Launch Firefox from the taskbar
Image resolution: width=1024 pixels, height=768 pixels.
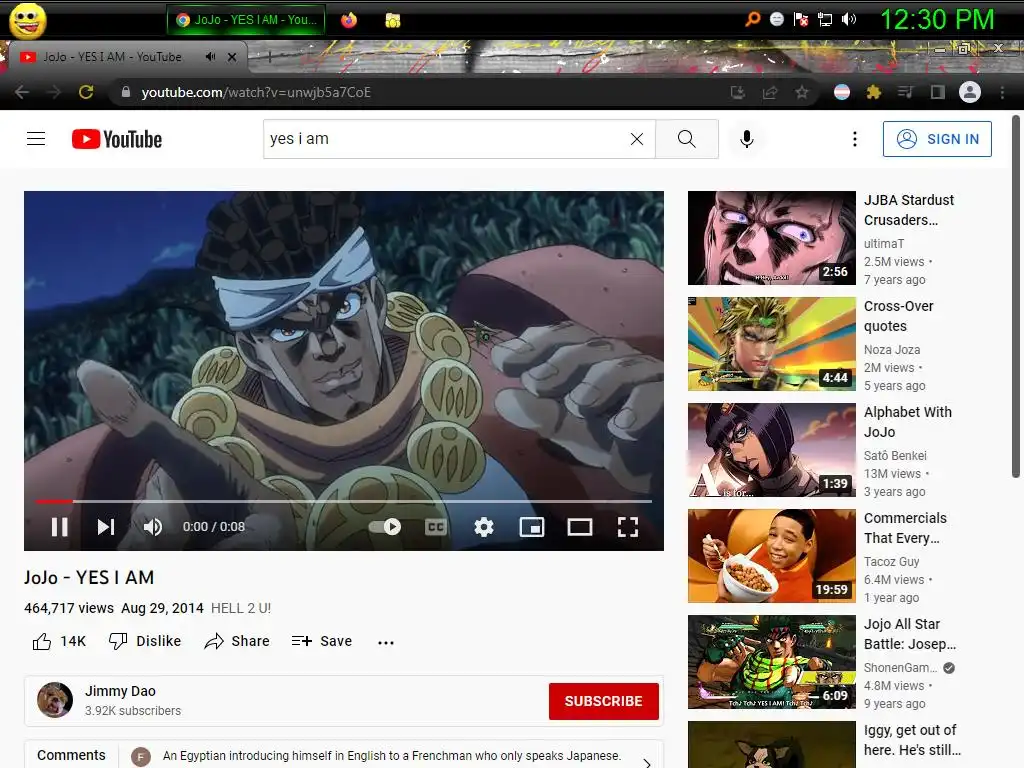(x=349, y=20)
